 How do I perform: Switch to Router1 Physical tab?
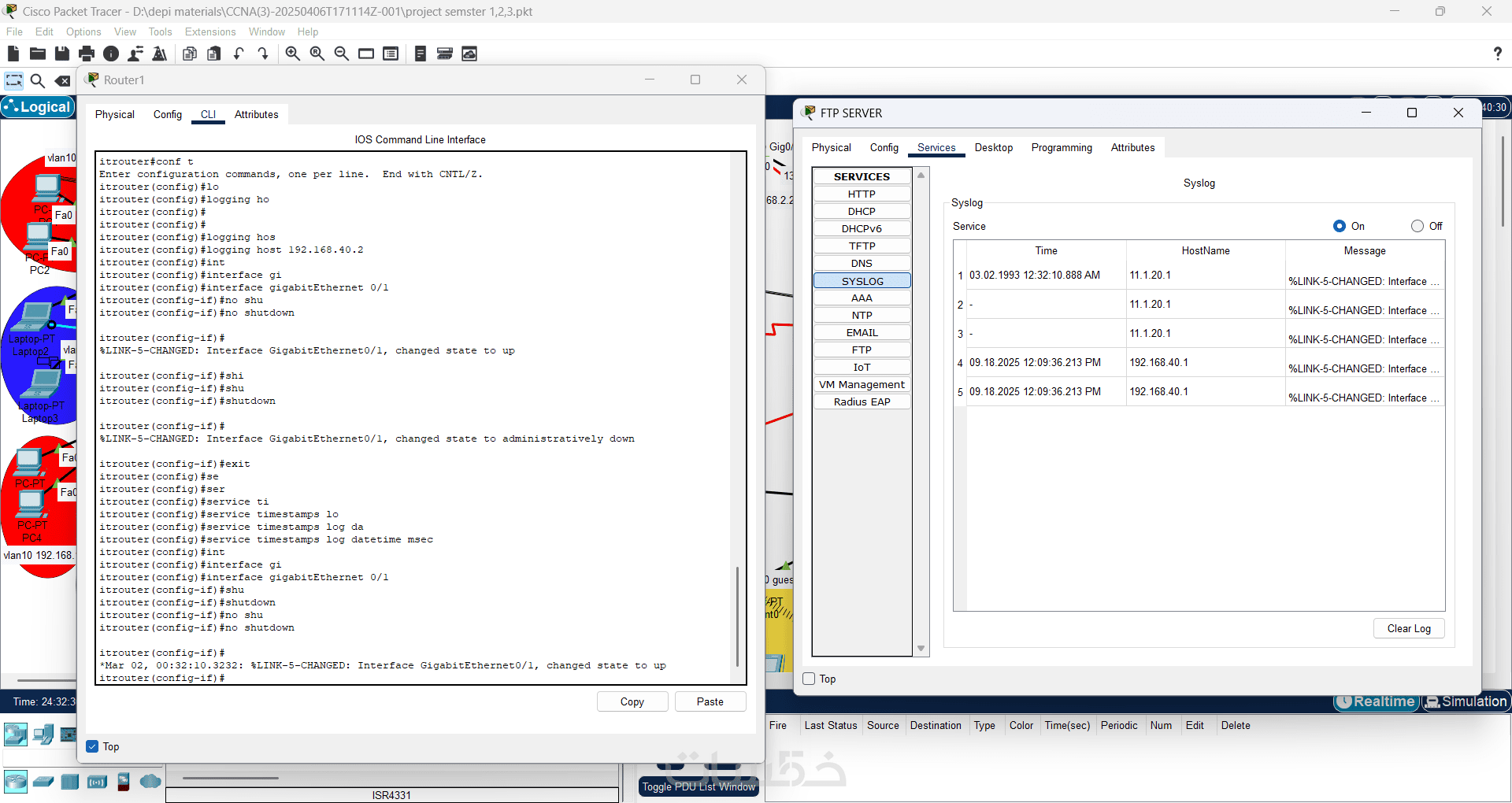(115, 114)
